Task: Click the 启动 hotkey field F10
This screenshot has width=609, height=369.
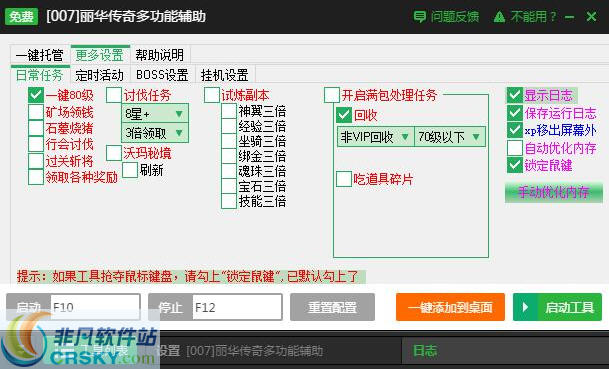Action: click(x=95, y=307)
